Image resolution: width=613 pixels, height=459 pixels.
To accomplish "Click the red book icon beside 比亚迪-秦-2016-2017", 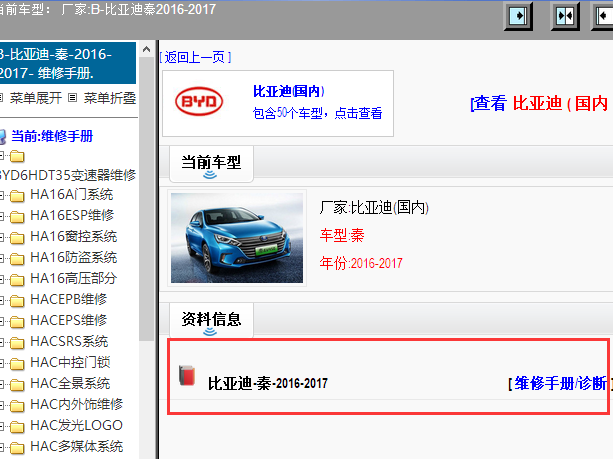I will (187, 376).
